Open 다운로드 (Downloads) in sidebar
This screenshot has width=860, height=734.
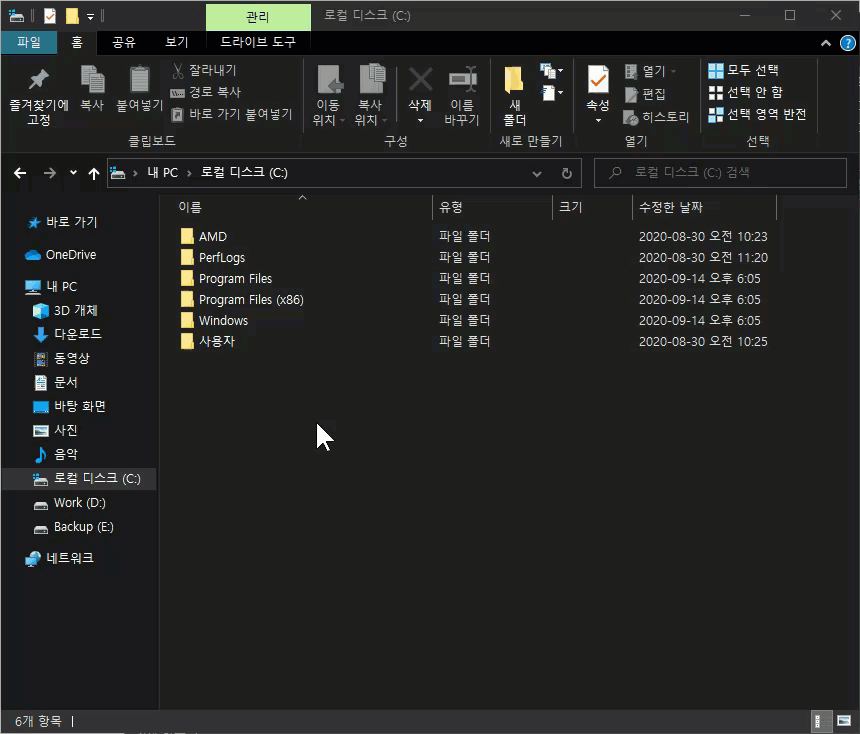click(67, 334)
